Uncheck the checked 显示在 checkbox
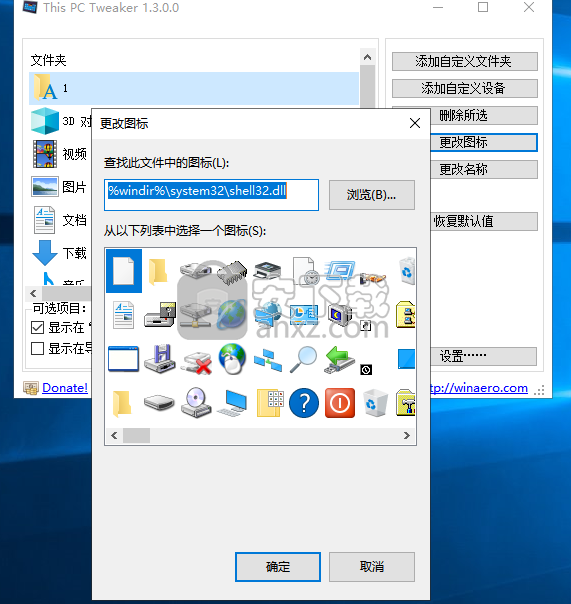The width and height of the screenshot is (571, 604). [37, 328]
